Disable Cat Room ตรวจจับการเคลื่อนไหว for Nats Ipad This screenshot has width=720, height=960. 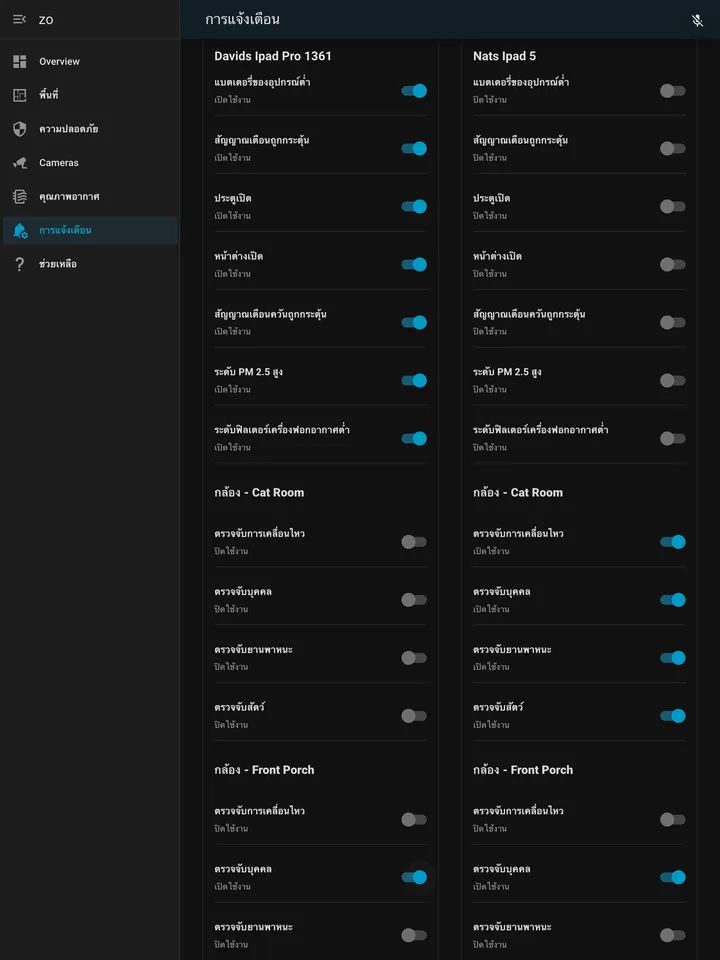coord(673,542)
